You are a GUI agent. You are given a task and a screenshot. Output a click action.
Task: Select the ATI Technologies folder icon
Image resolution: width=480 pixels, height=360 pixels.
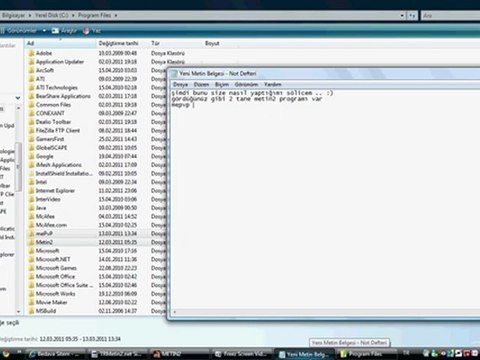click(x=31, y=87)
